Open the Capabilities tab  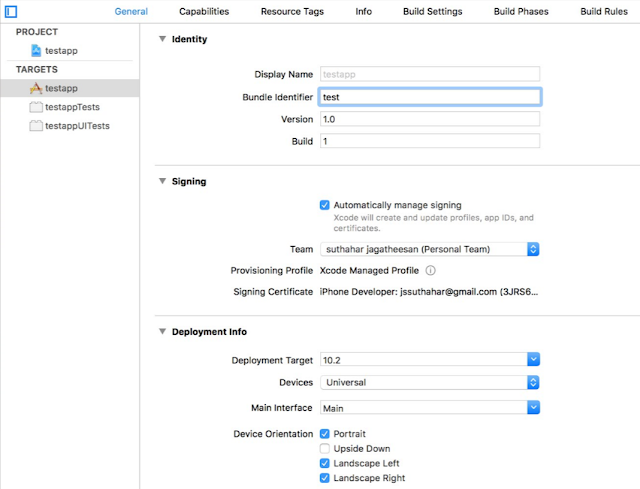point(204,11)
